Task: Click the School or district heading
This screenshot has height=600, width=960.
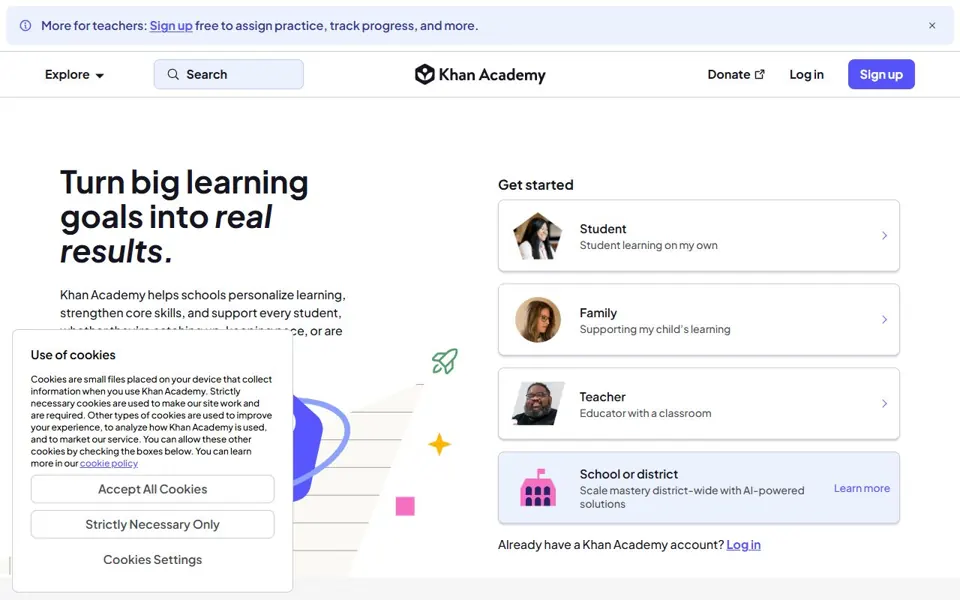Action: pyautogui.click(x=629, y=474)
